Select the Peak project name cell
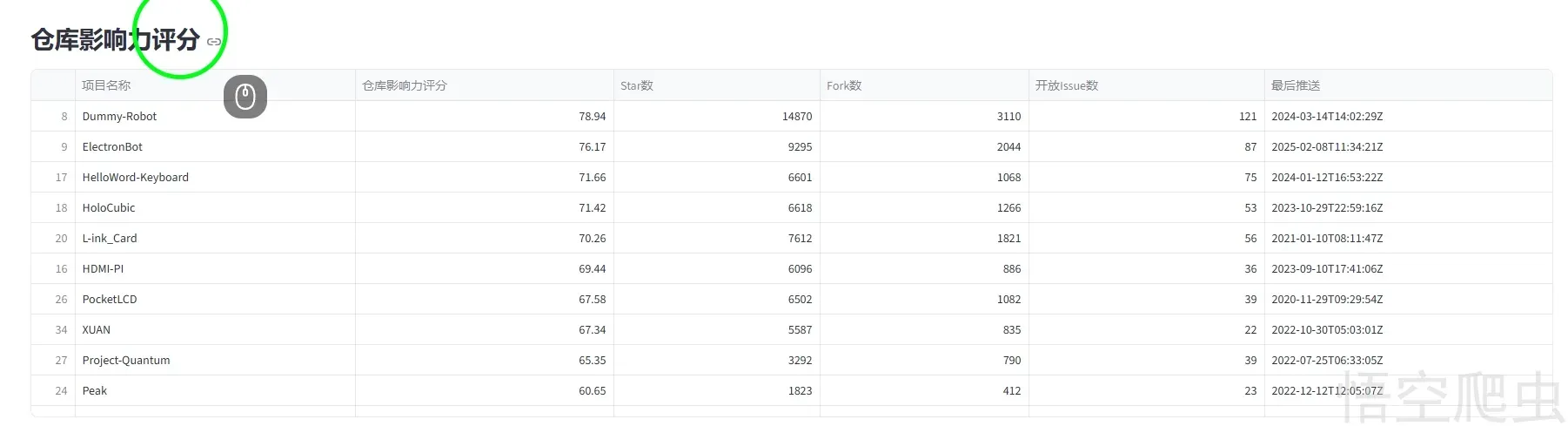This screenshot has height=426, width=1568. 95,390
